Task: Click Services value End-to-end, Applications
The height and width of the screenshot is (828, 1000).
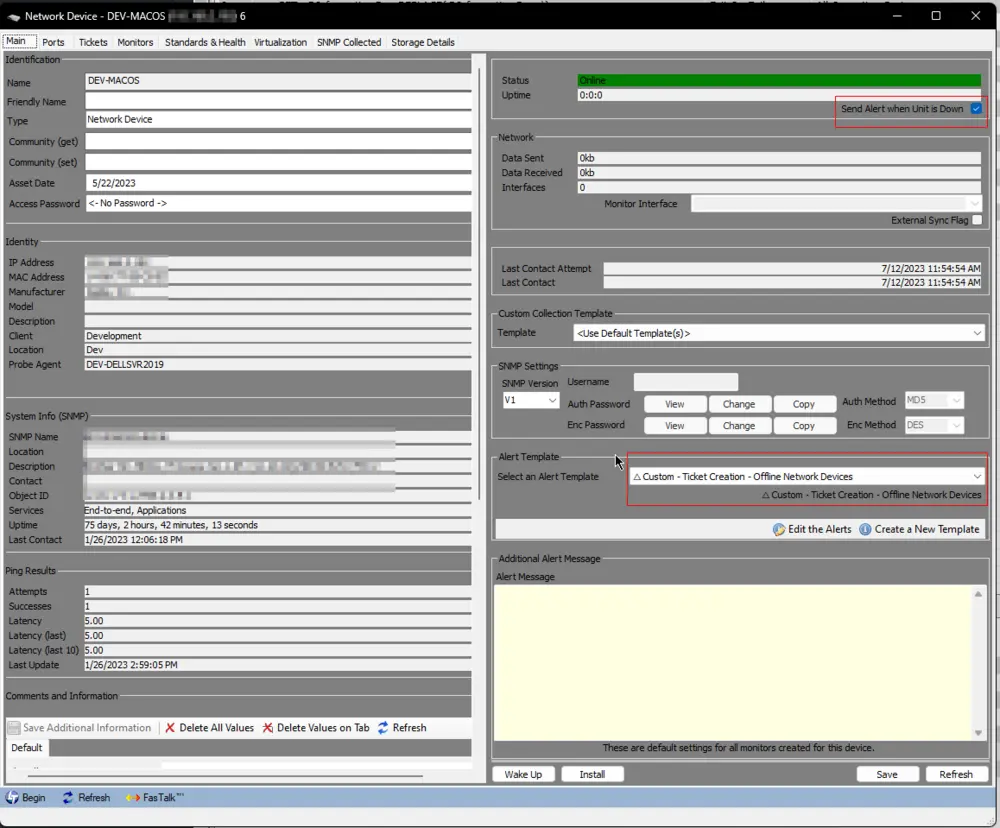Action: tap(135, 510)
